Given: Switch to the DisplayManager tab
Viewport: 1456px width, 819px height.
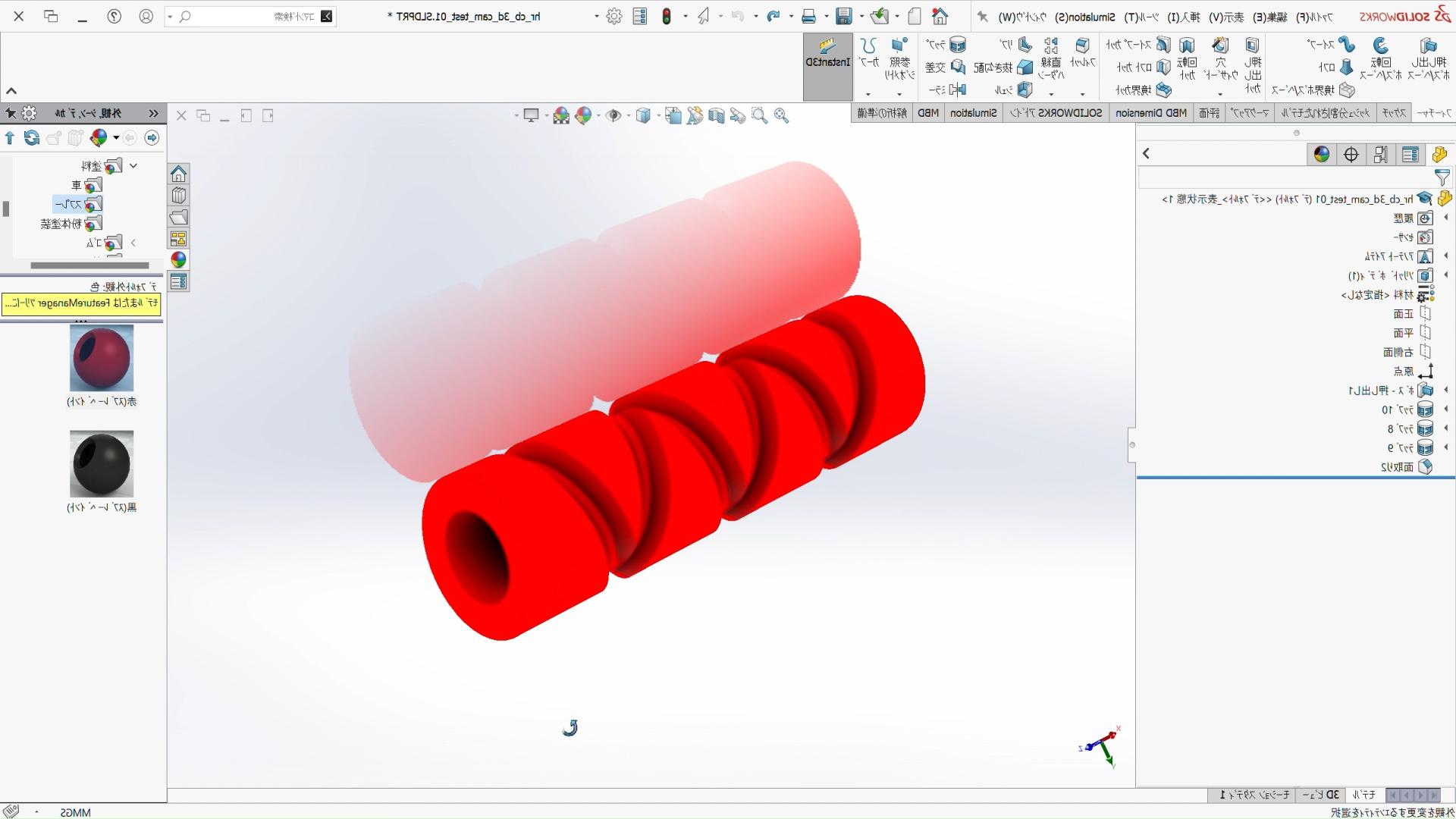Looking at the screenshot, I should (x=1322, y=155).
